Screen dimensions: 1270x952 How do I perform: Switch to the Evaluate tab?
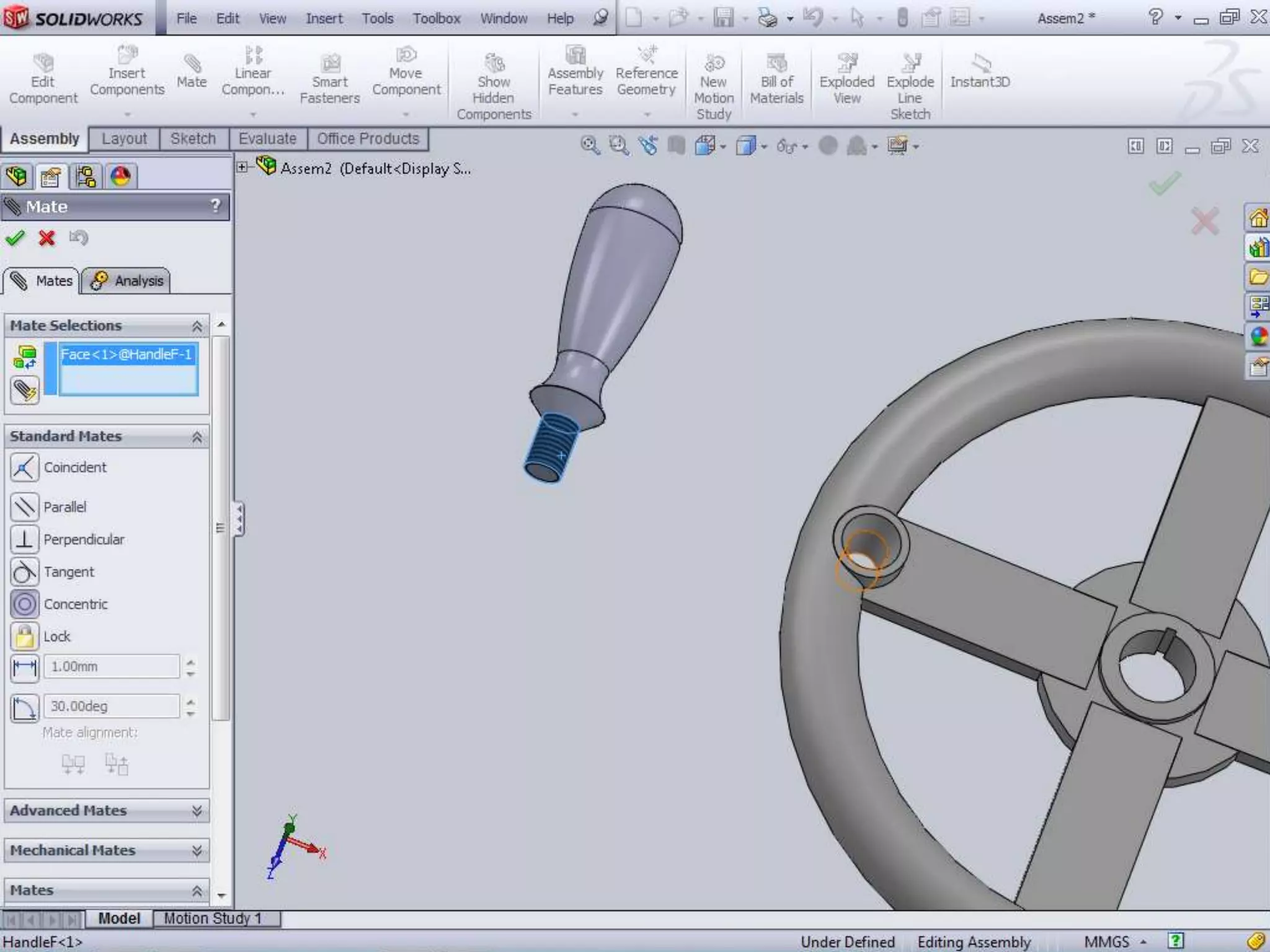pyautogui.click(x=267, y=139)
